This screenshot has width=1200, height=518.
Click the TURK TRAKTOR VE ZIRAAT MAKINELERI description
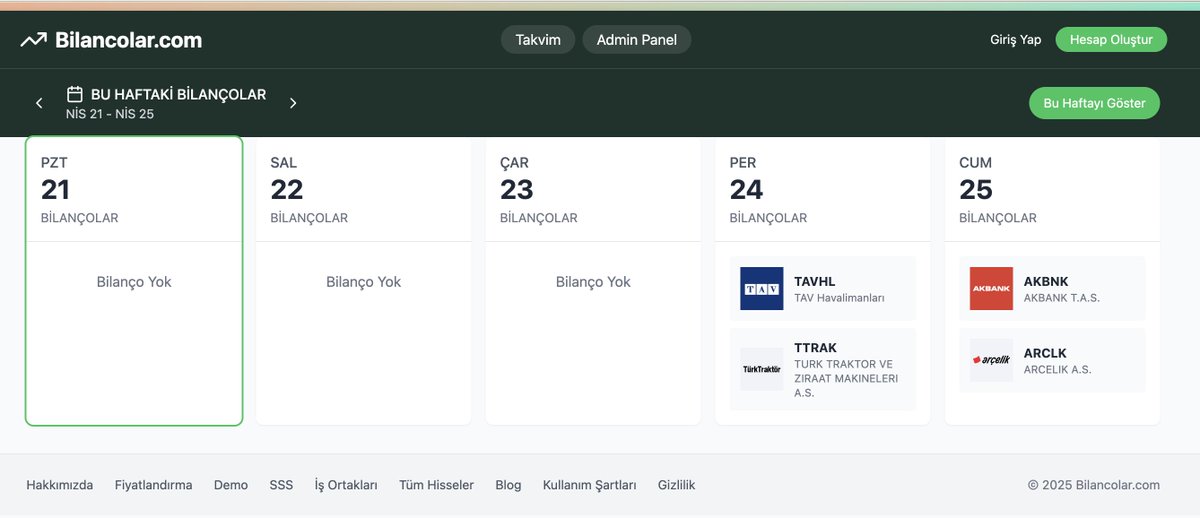(846, 378)
